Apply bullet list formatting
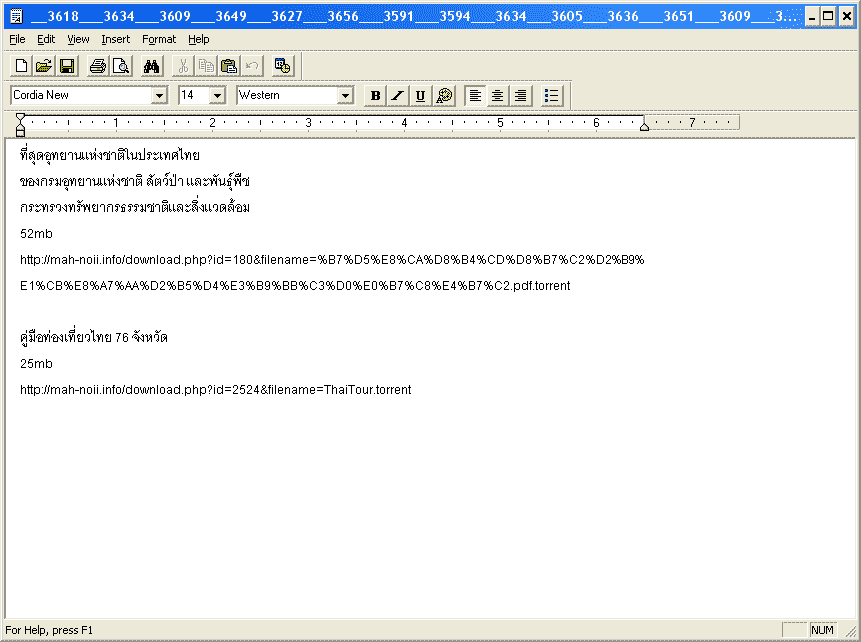 pos(552,95)
